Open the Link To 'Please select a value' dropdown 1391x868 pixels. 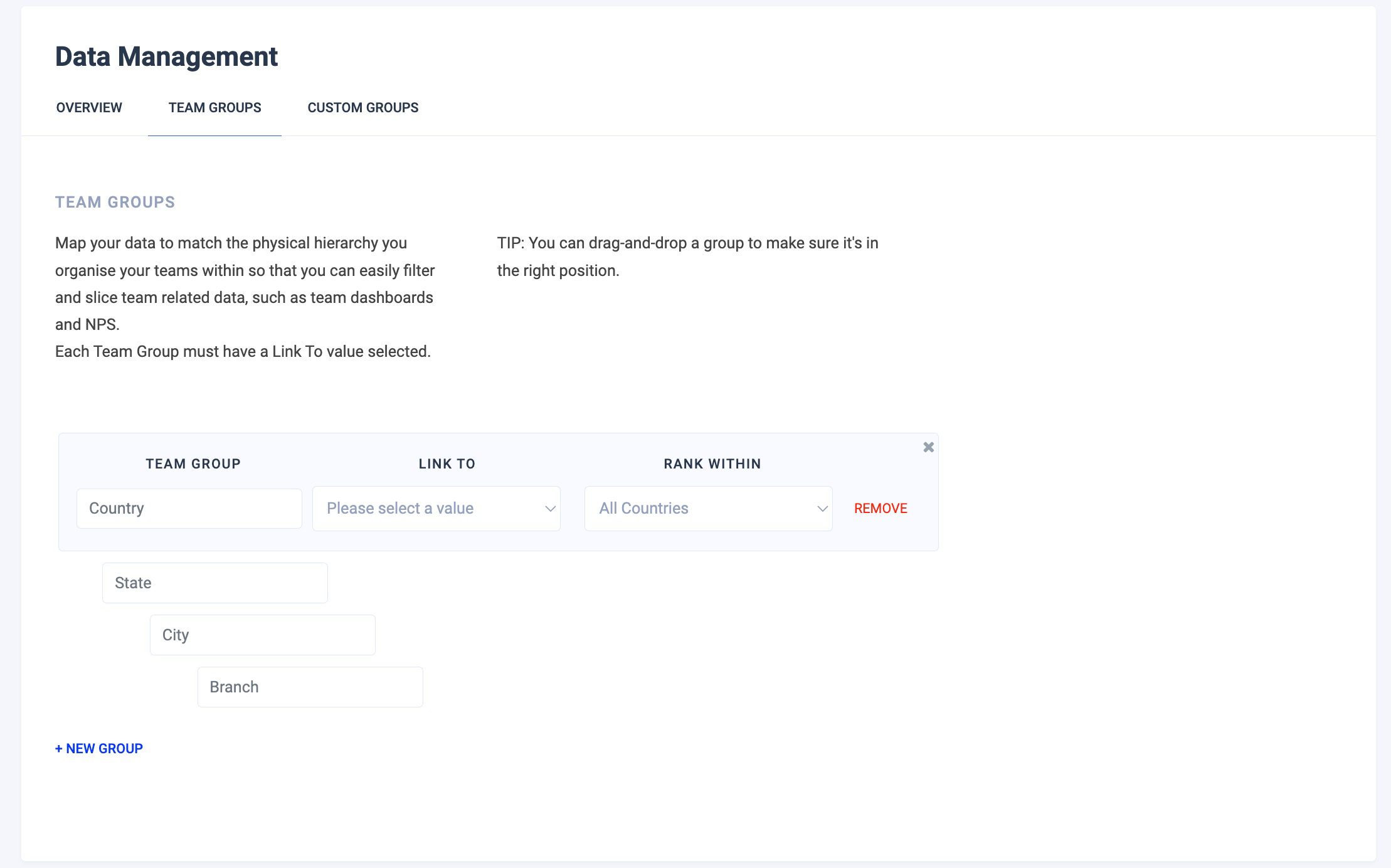436,509
